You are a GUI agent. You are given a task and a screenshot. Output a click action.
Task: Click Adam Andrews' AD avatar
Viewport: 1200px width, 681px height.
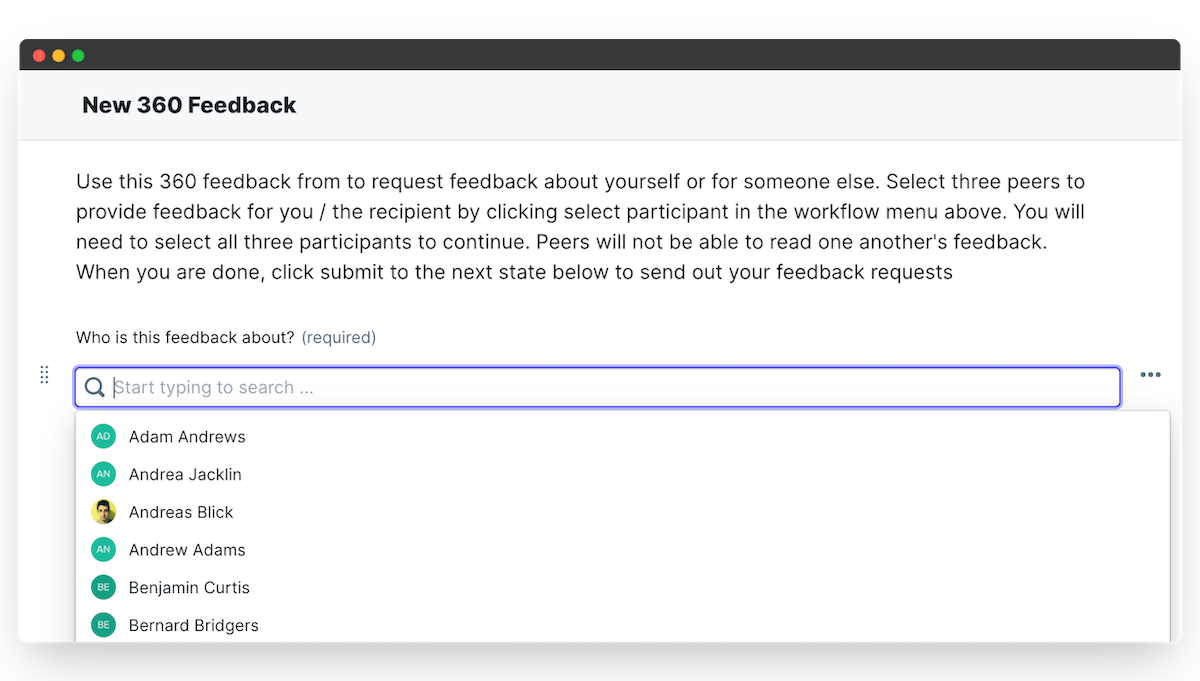point(103,436)
